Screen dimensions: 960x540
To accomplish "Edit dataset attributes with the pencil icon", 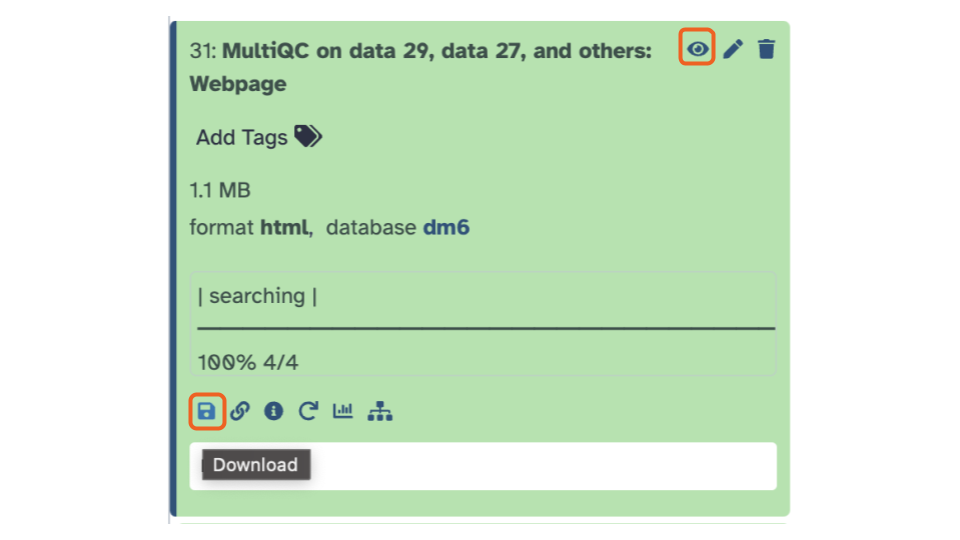I will pyautogui.click(x=733, y=49).
